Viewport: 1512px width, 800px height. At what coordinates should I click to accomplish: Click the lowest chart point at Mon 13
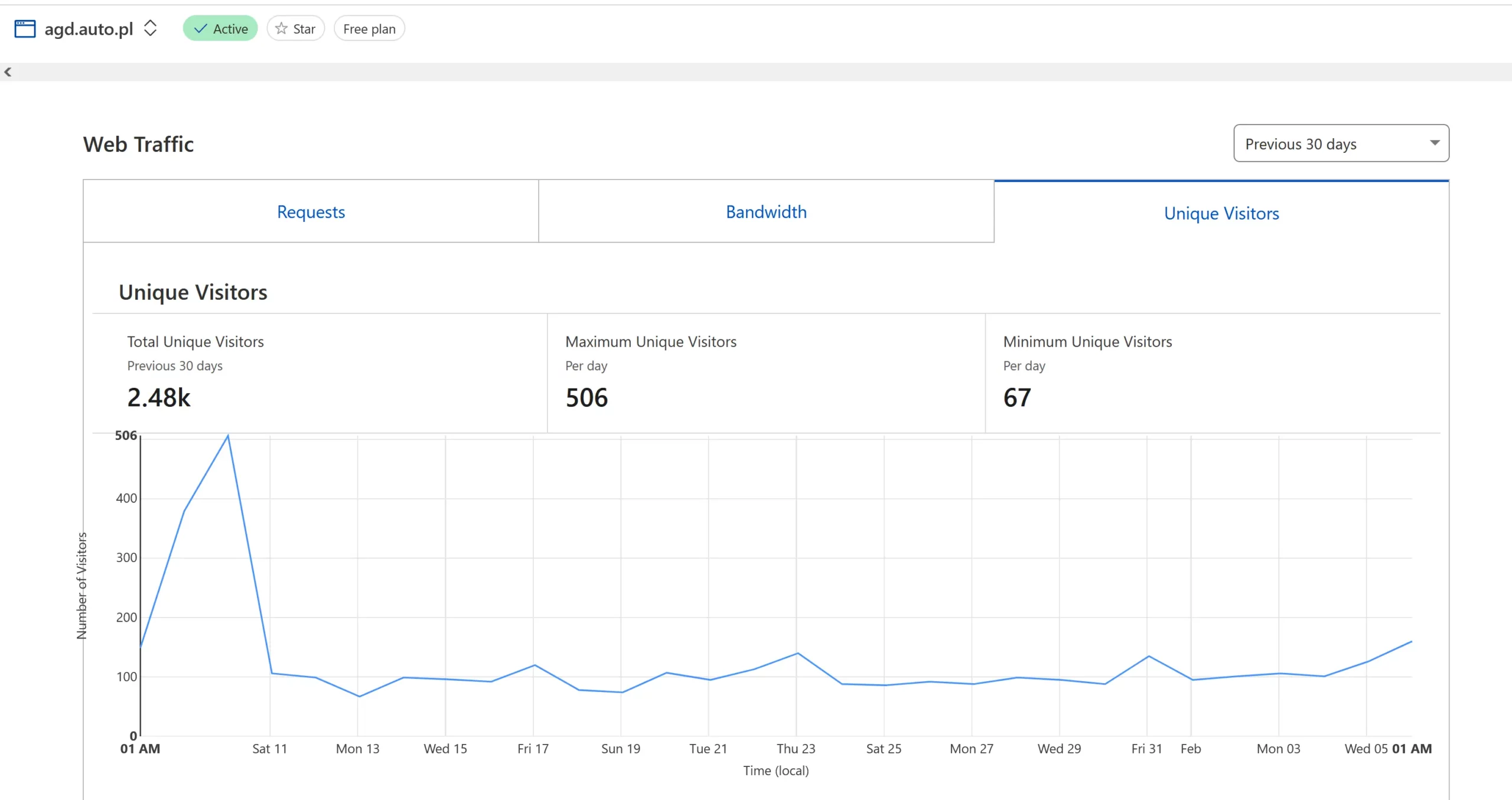pos(359,696)
